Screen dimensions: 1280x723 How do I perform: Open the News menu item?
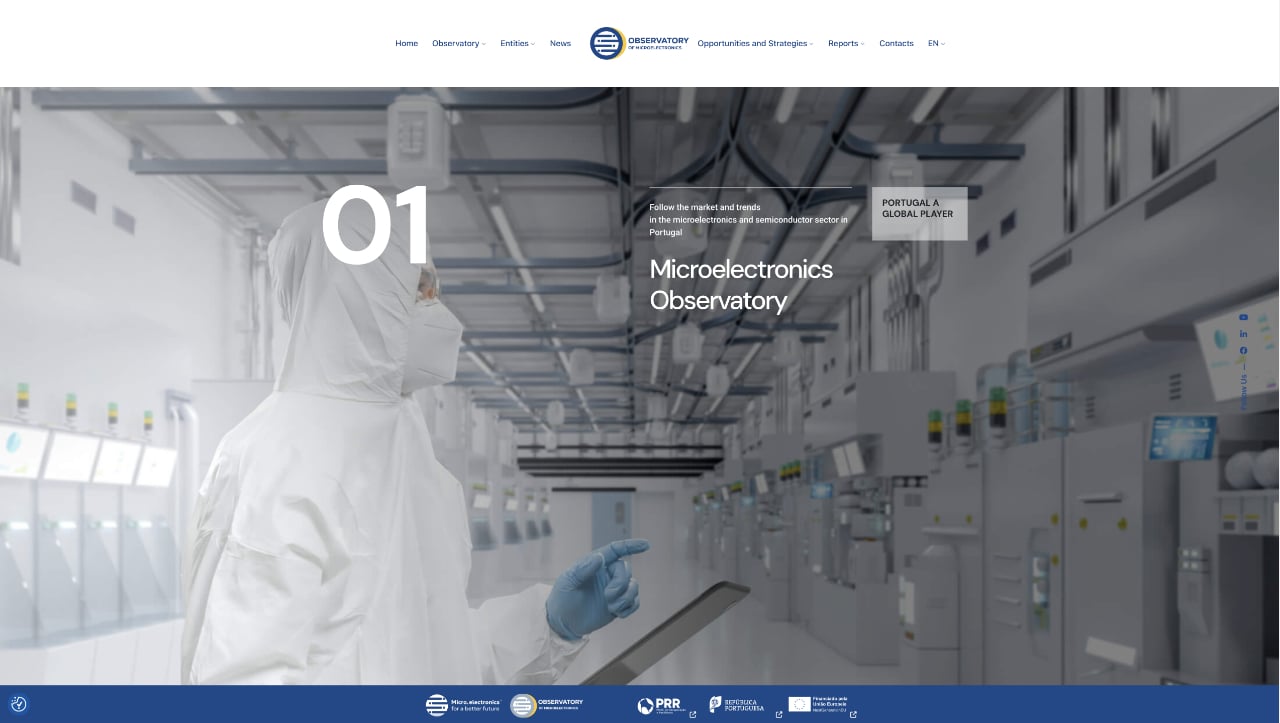(560, 43)
